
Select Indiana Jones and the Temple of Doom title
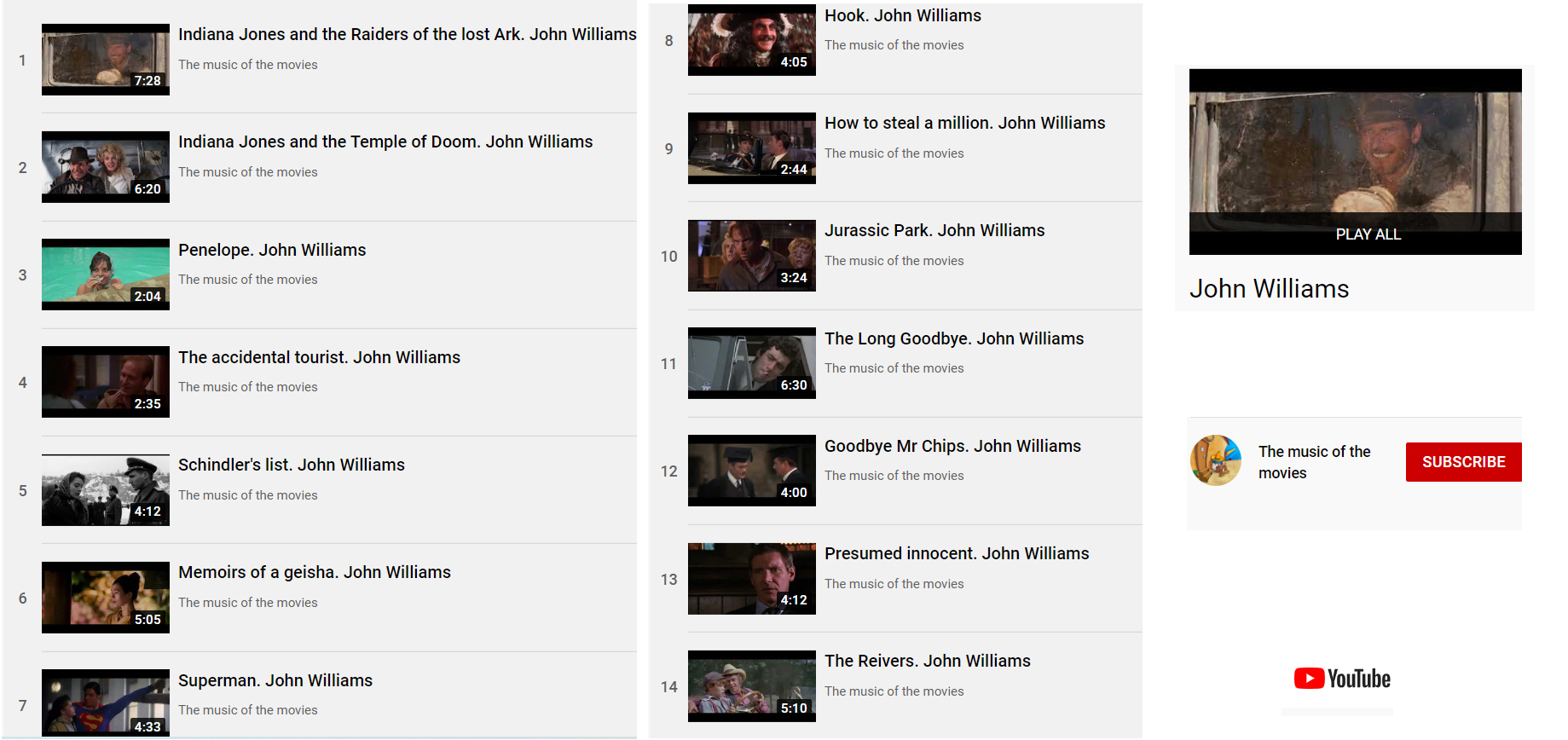(385, 142)
